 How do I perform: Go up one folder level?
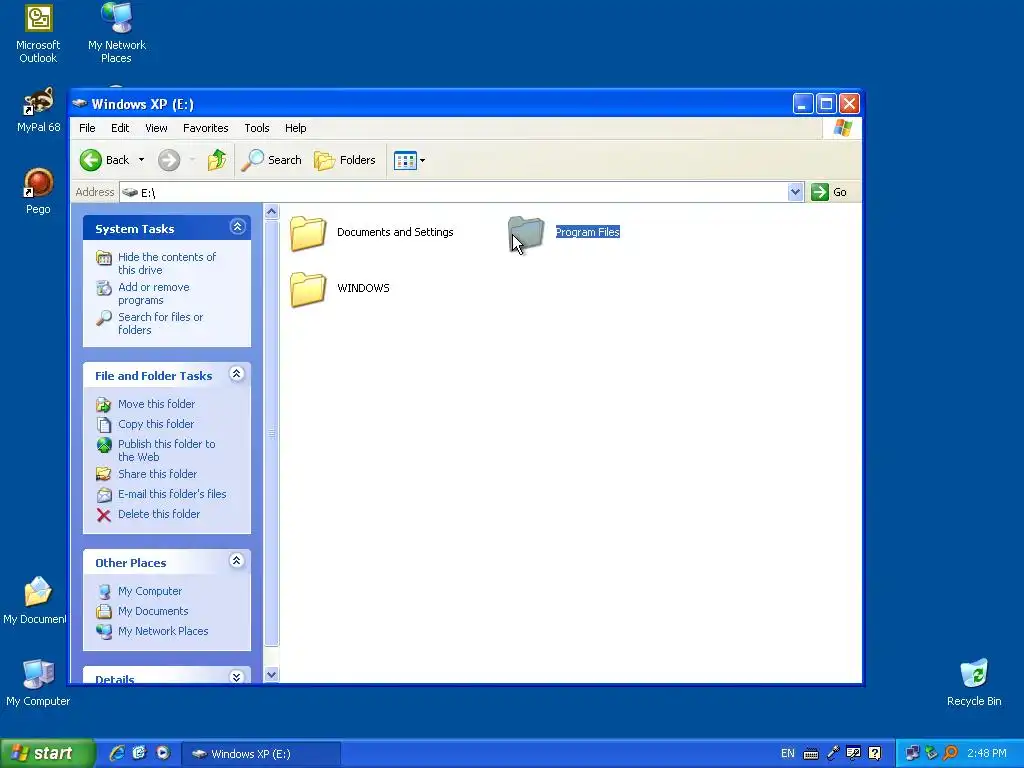pos(217,160)
